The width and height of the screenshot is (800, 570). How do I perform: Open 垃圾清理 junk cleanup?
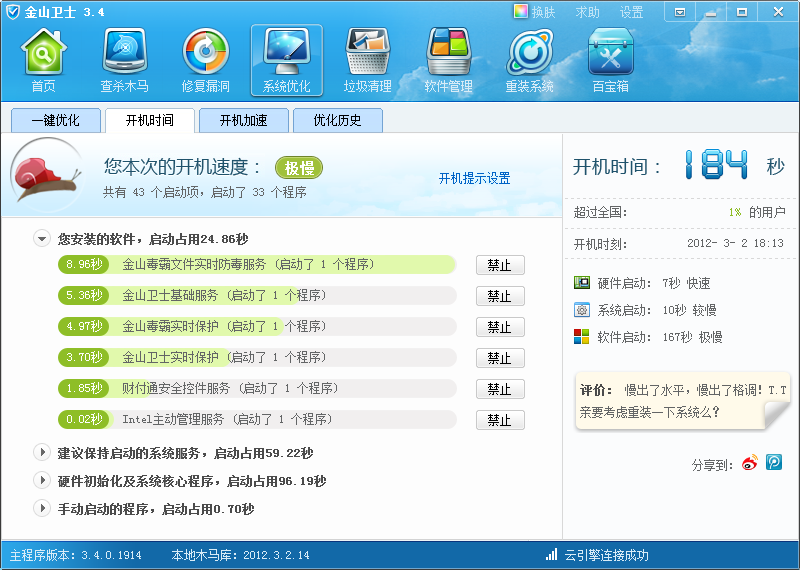pyautogui.click(x=368, y=60)
